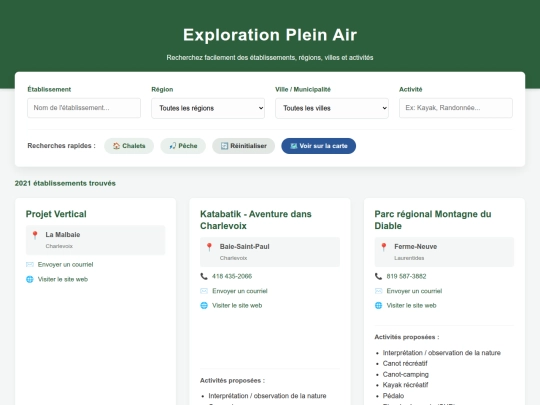Open the Toutes les régions dropdown

click(x=208, y=108)
